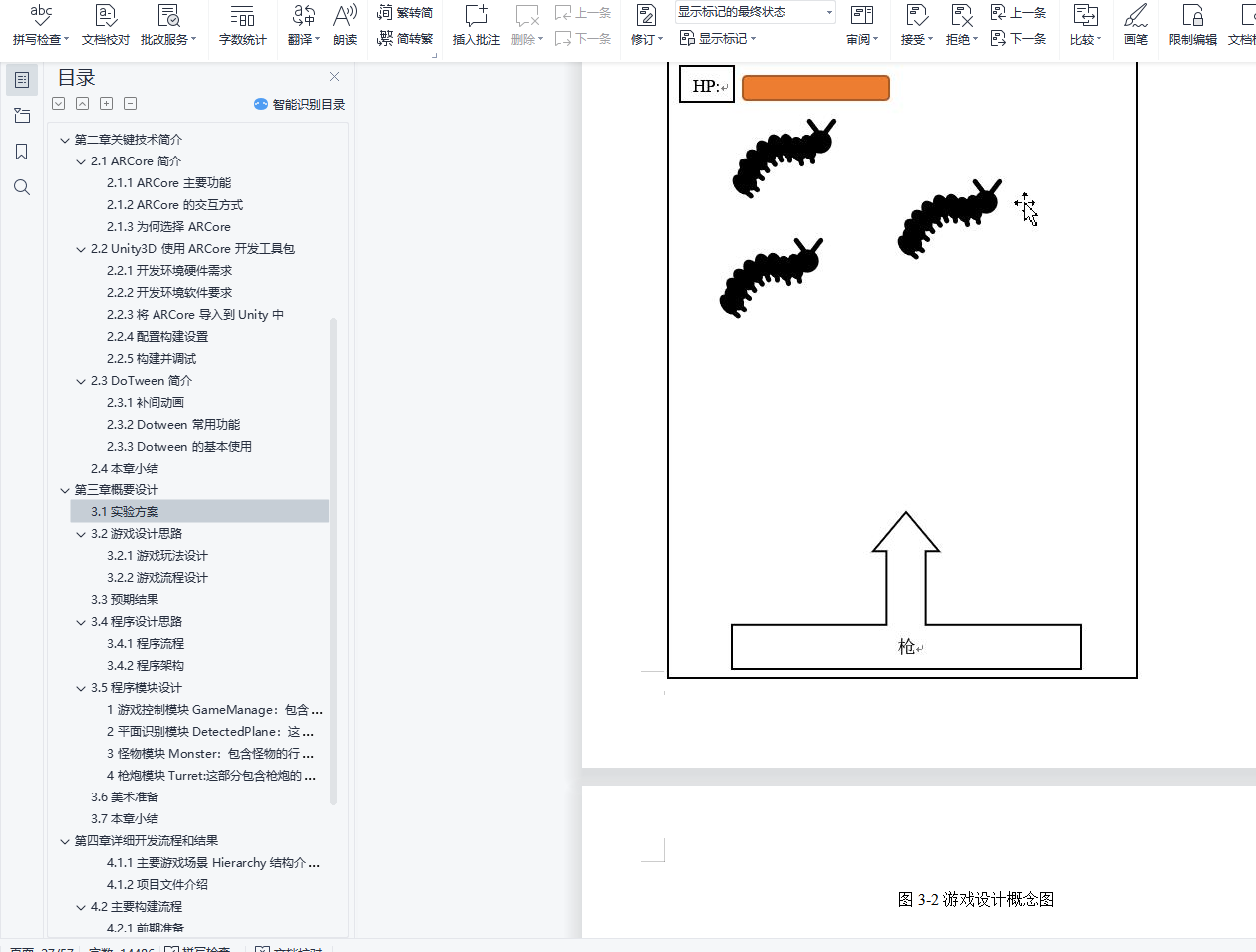Click the outline panel vertical scrollbar

(333, 561)
